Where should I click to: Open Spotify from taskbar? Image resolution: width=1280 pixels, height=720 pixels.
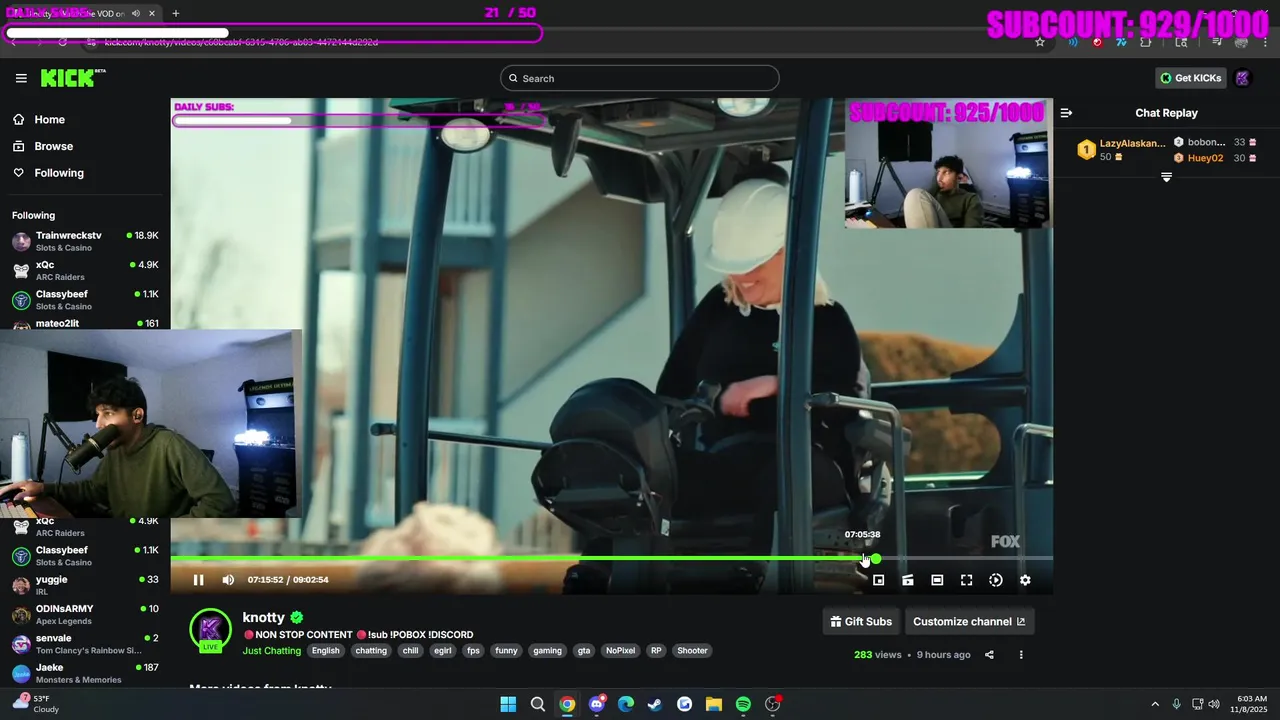[x=743, y=704]
